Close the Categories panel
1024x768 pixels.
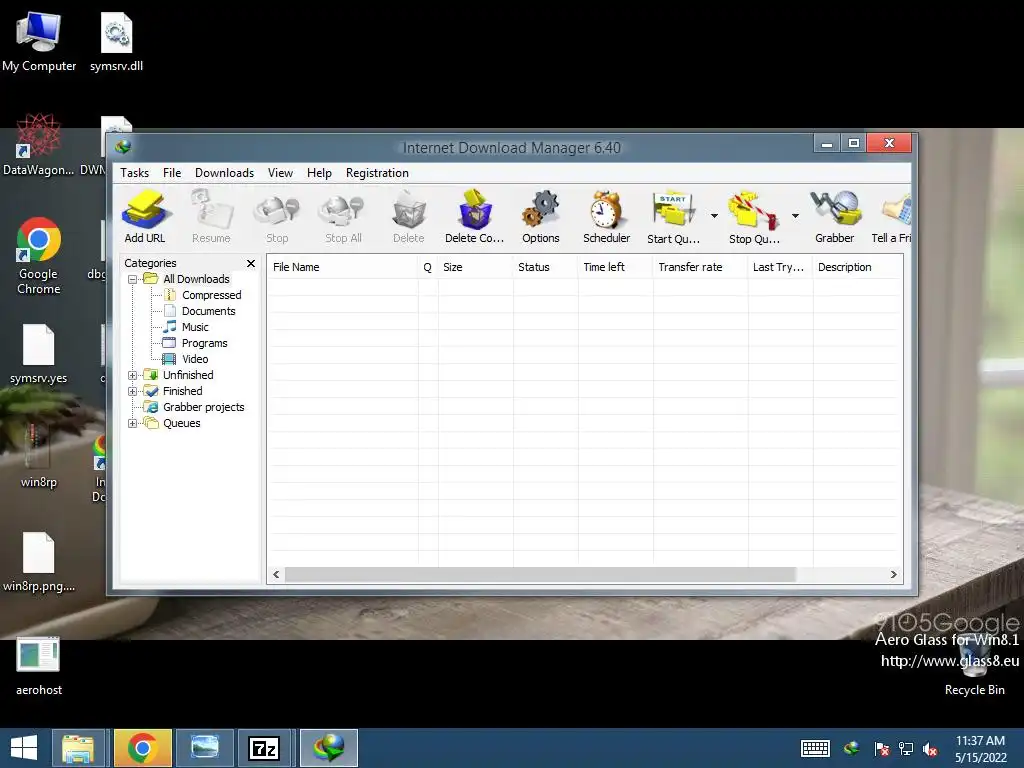251,263
